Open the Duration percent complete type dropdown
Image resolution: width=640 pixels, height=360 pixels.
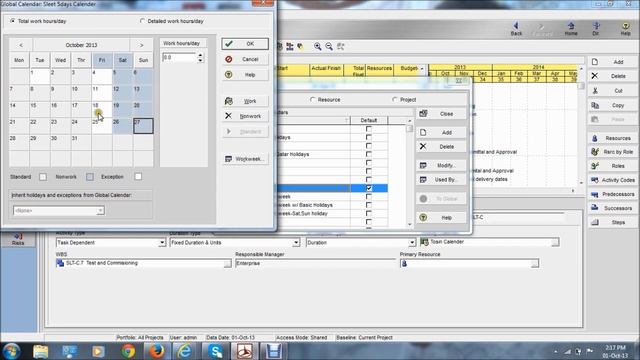[x=412, y=243]
